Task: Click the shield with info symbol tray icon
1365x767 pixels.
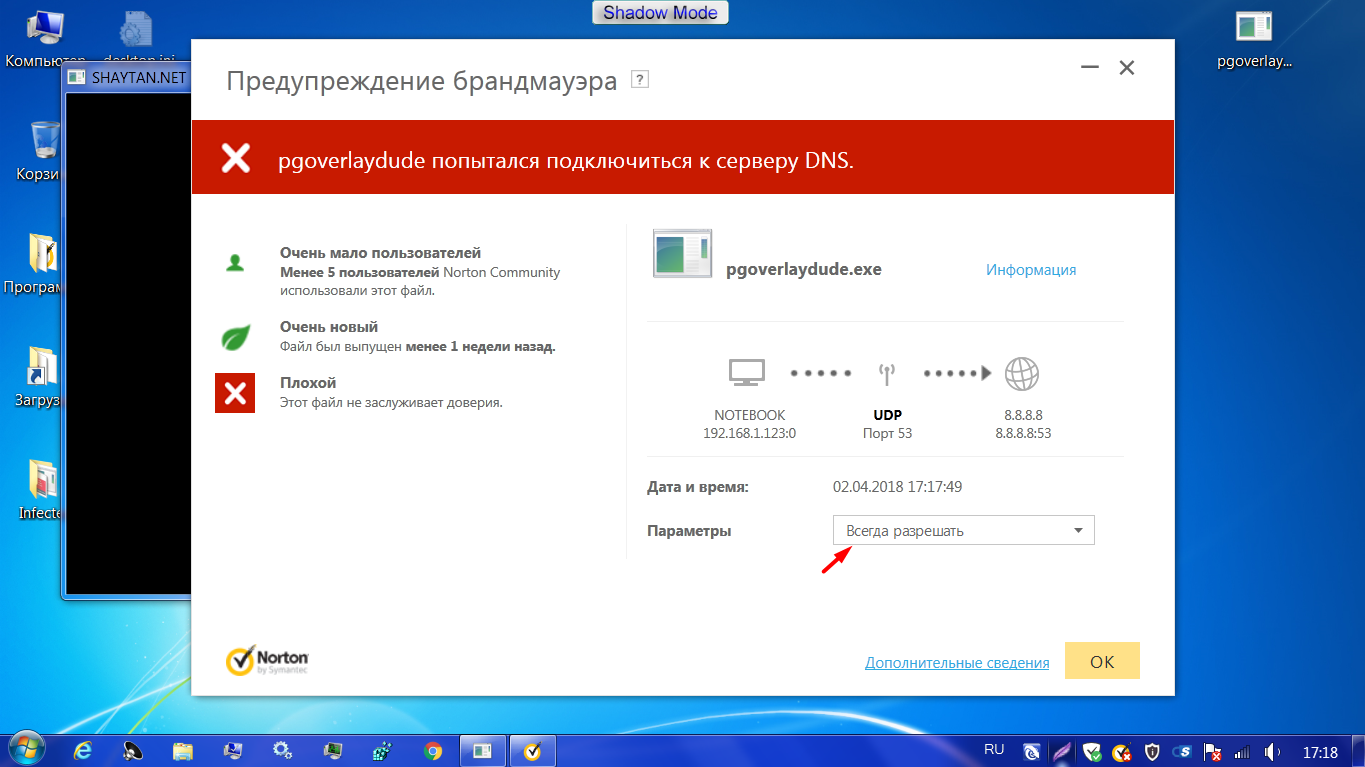Action: coord(1152,751)
